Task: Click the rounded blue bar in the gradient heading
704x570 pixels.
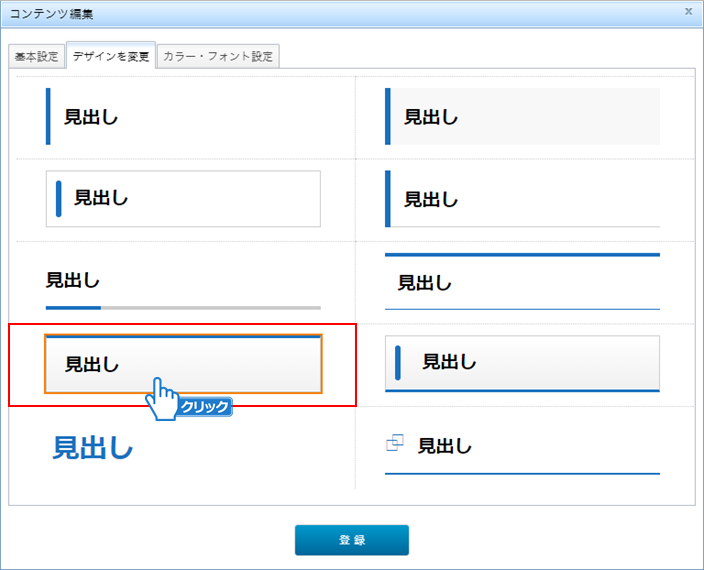Action: click(x=398, y=362)
